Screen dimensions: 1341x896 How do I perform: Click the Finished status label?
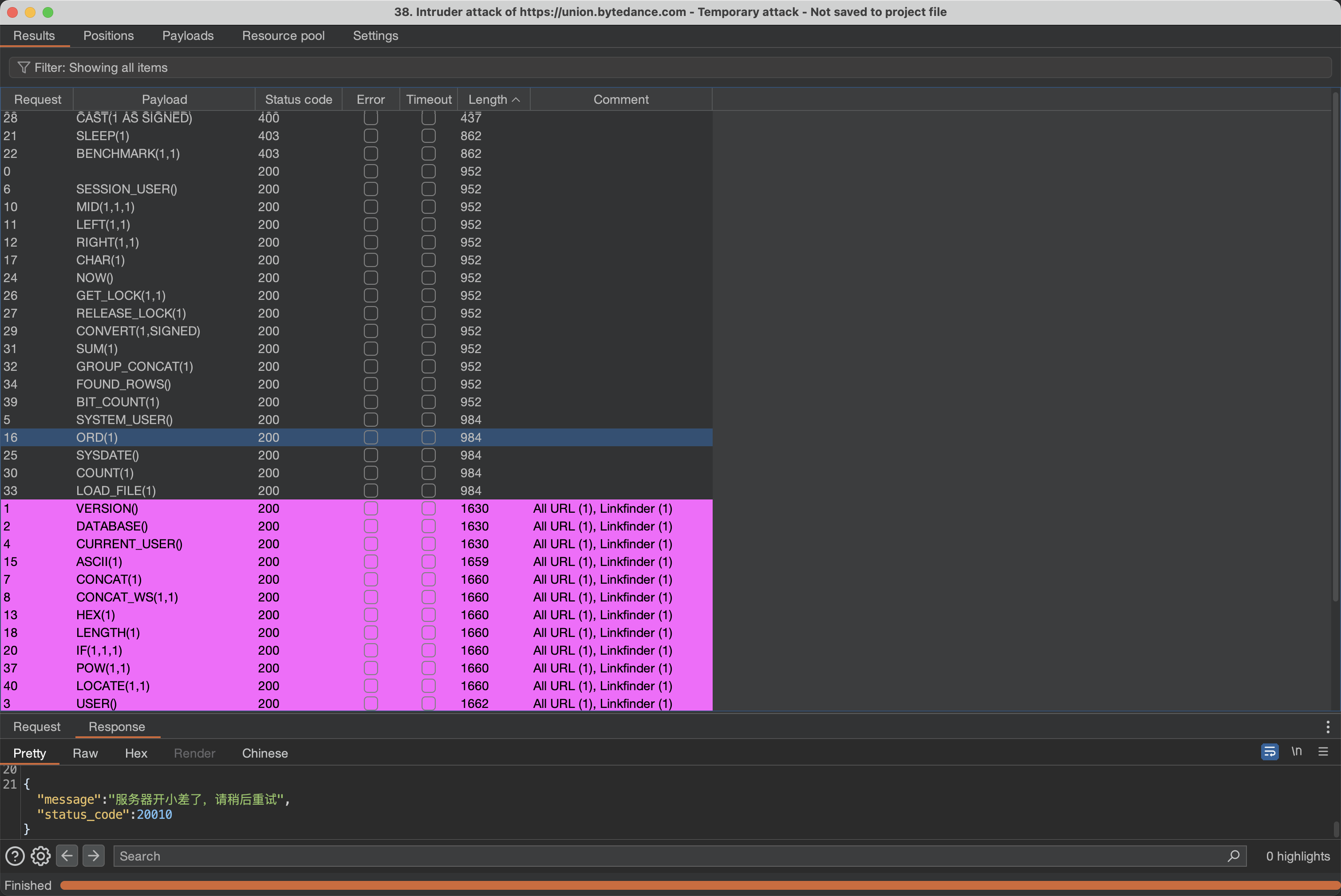pyautogui.click(x=28, y=885)
